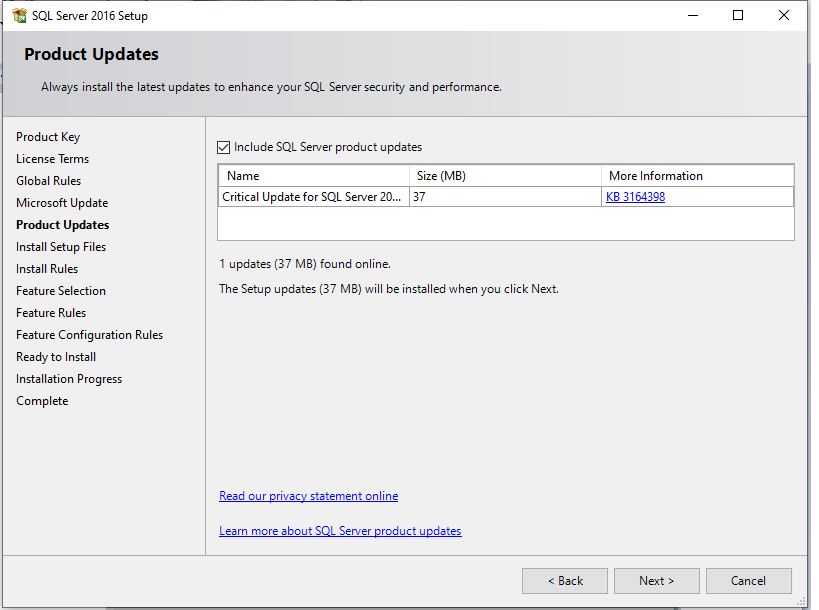
Task: Select the Complete step in navigation
Action: pyautogui.click(x=42, y=400)
